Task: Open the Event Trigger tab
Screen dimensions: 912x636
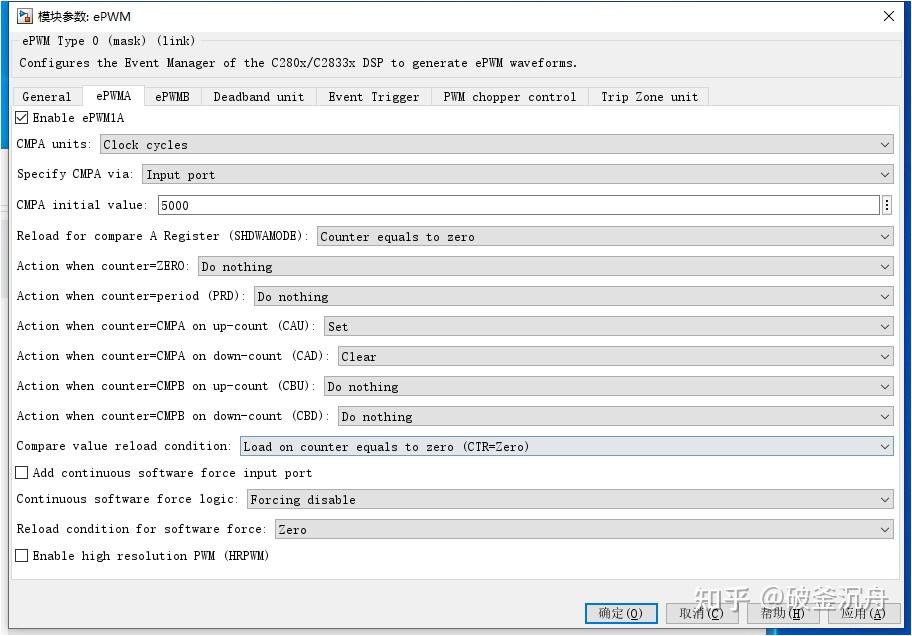Action: point(373,96)
